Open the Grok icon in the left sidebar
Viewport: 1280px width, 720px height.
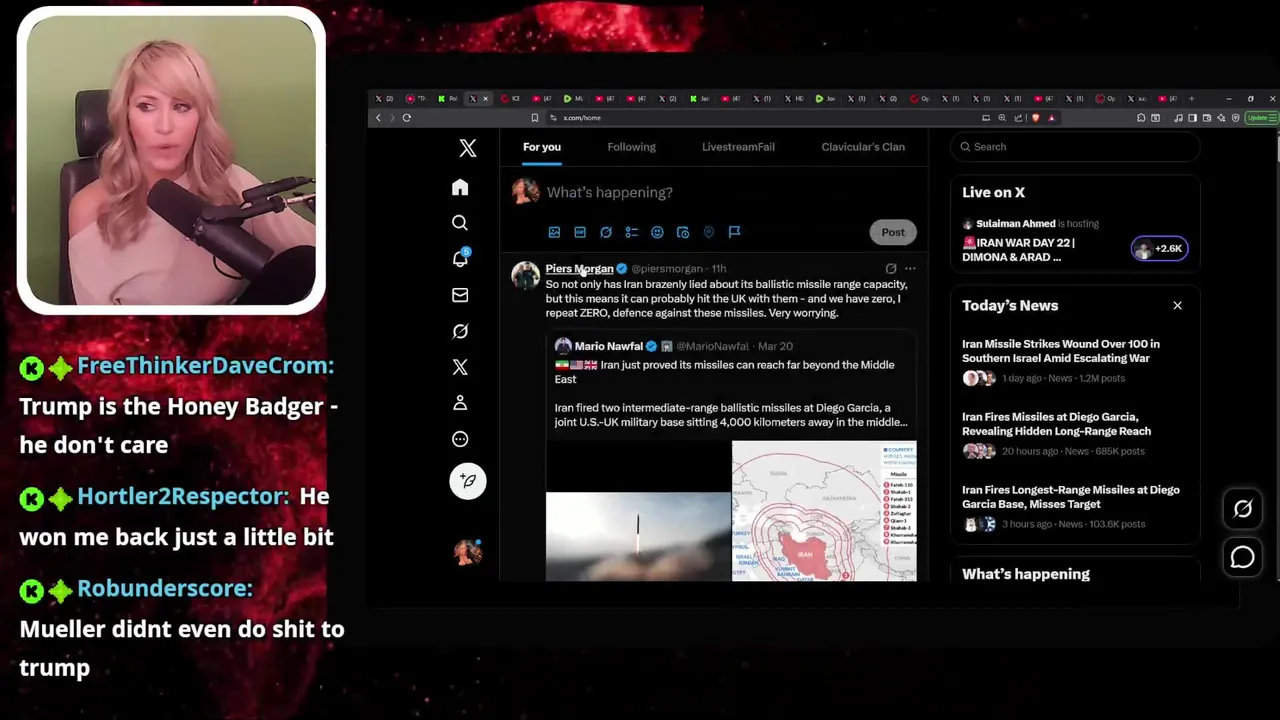(460, 331)
